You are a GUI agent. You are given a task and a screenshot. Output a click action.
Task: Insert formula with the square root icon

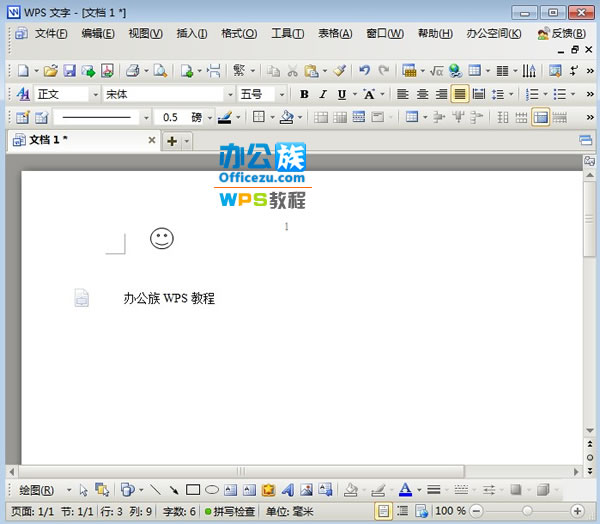437,71
